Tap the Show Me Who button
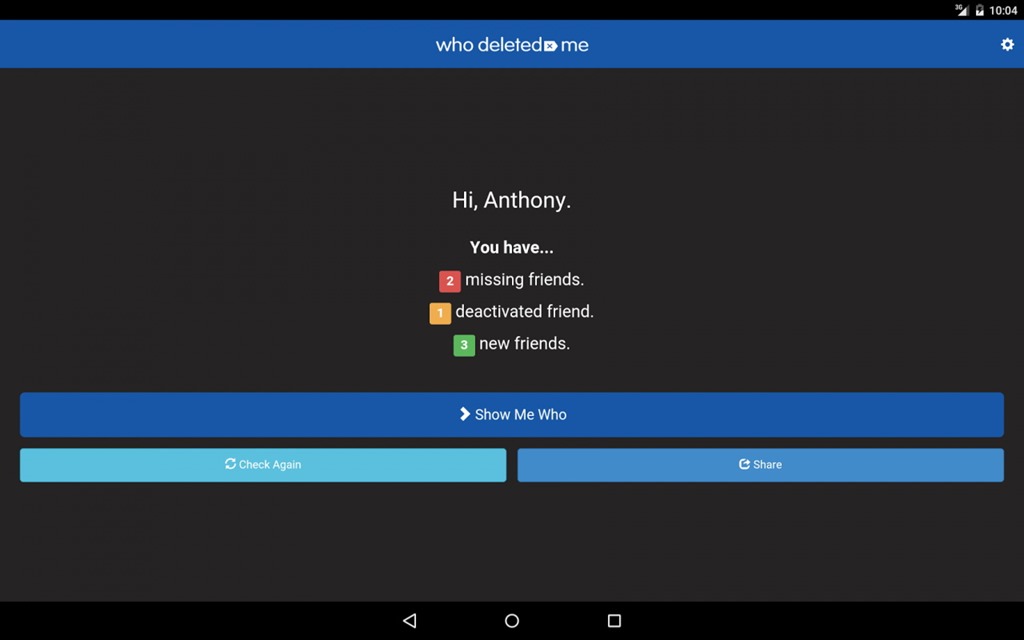Screen dimensions: 1024x640 point(511,415)
